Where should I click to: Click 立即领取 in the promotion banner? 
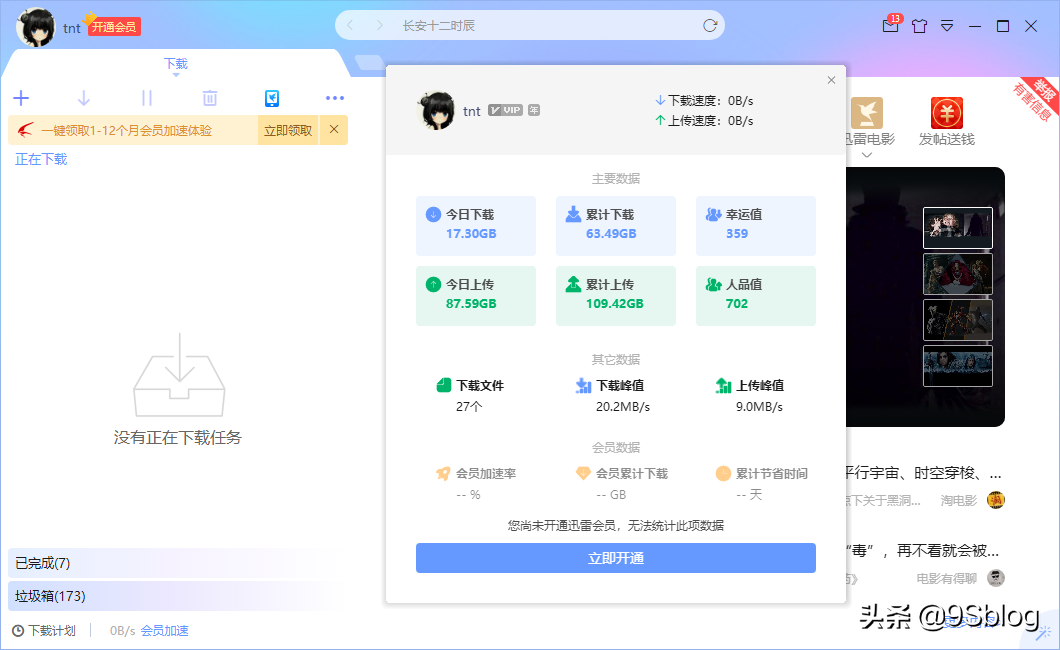288,130
